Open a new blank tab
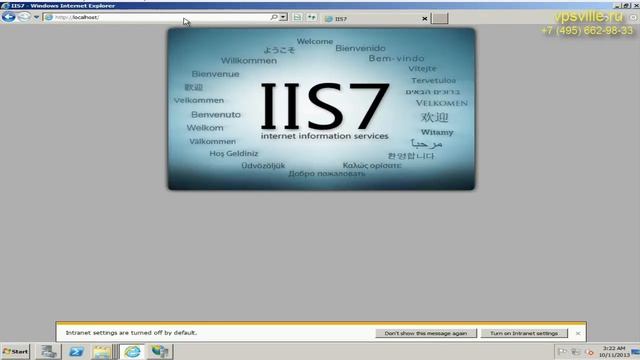 pos(440,18)
